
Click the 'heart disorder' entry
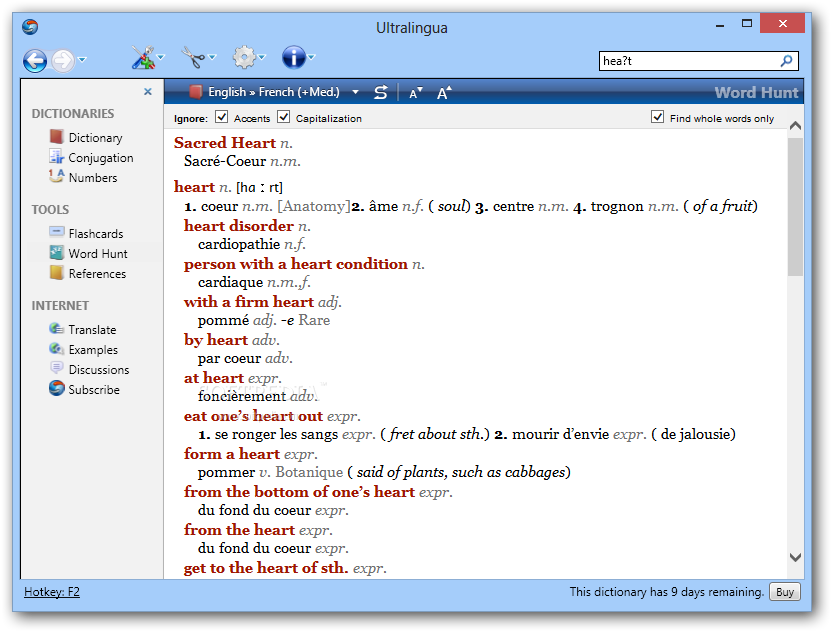[x=239, y=226]
